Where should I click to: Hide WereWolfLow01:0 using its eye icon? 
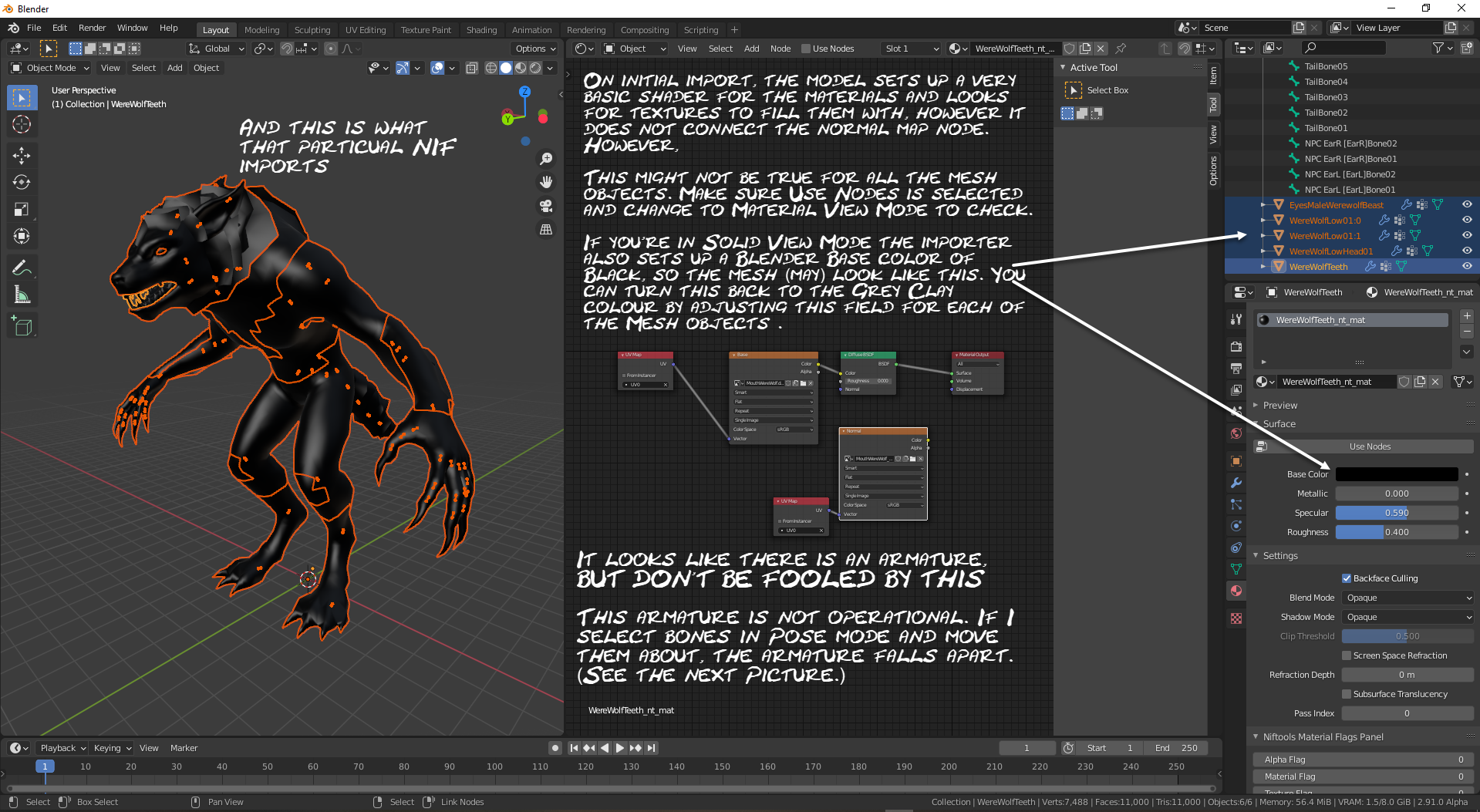[1467, 221]
